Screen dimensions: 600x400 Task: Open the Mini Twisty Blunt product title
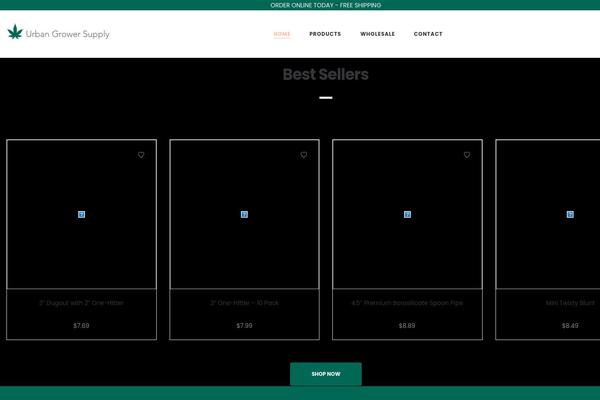tap(570, 303)
